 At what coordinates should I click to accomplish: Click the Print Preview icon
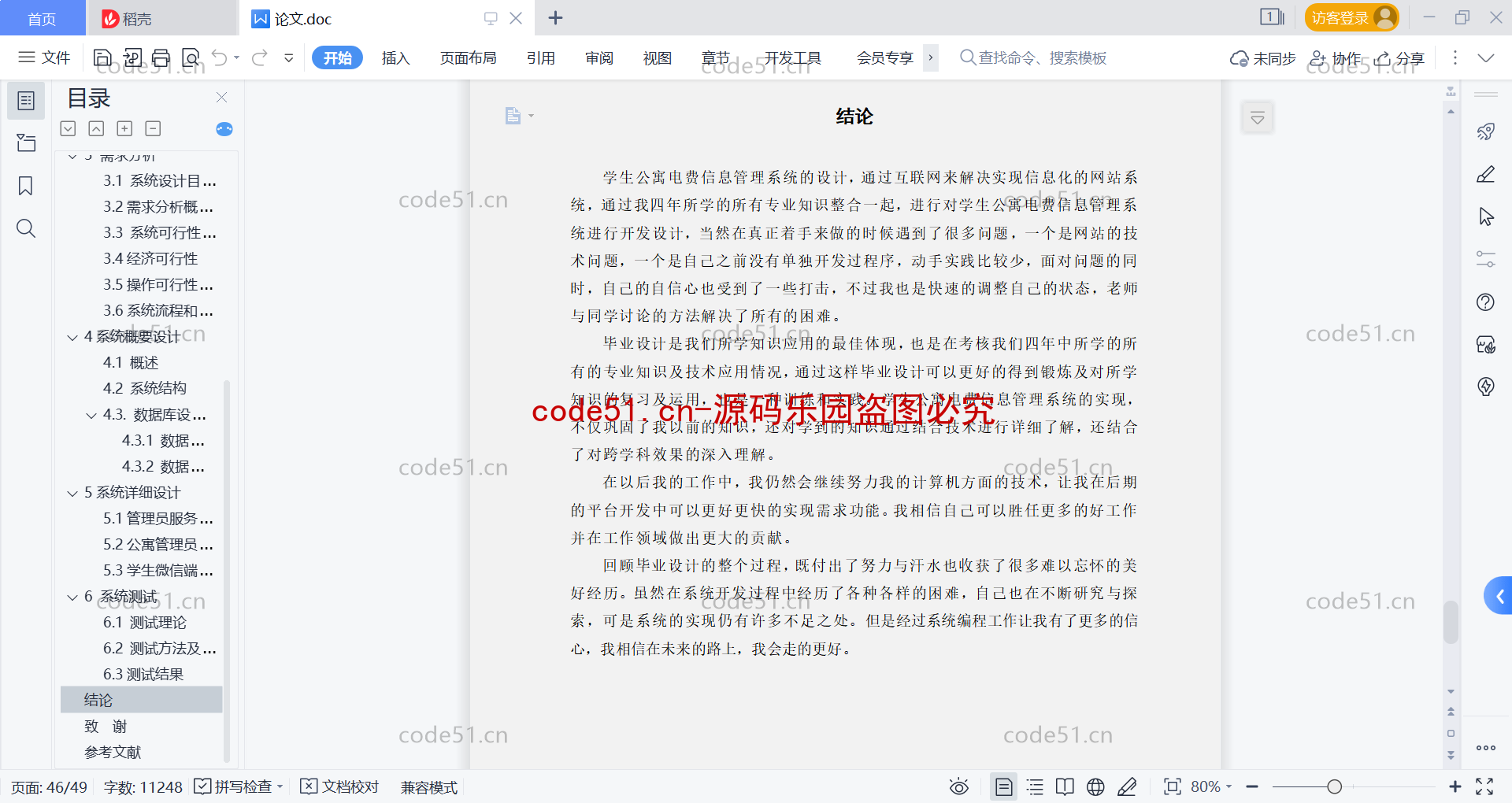click(191, 57)
